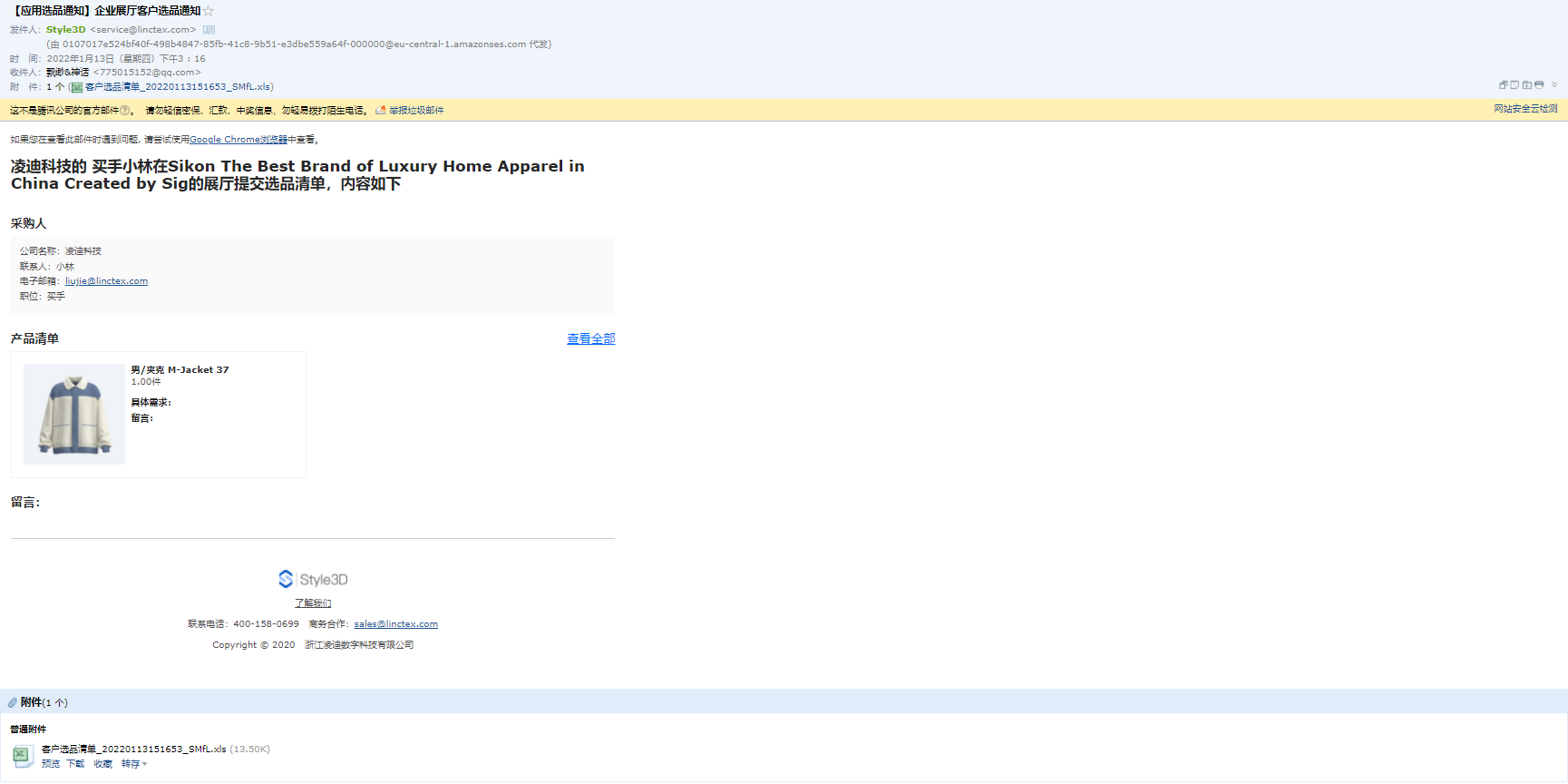The width and height of the screenshot is (1568, 784).
Task: Click 预览 to preview the attachment
Action: tap(51, 764)
